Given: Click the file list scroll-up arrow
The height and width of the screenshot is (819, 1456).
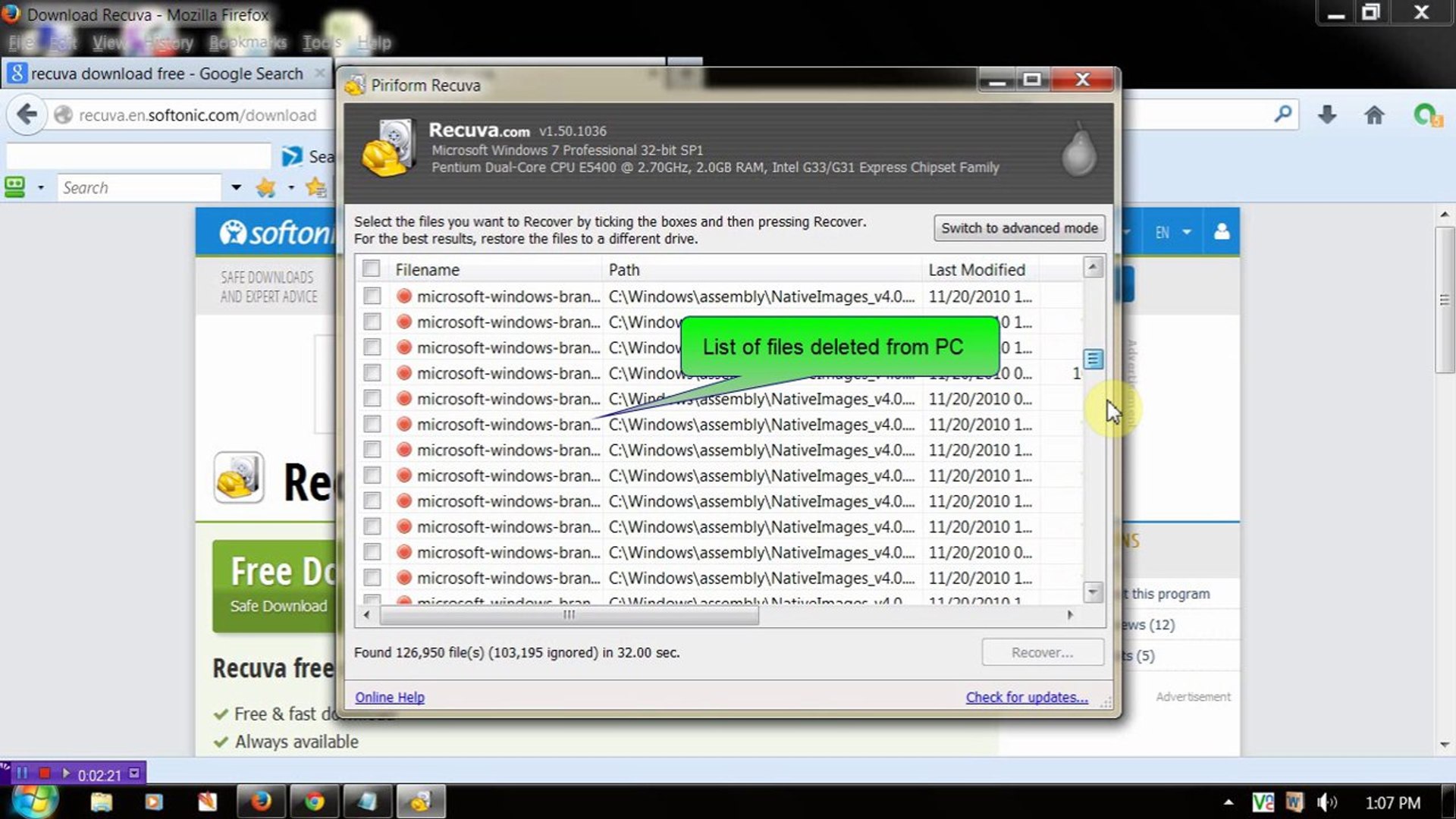Looking at the screenshot, I should (1093, 266).
